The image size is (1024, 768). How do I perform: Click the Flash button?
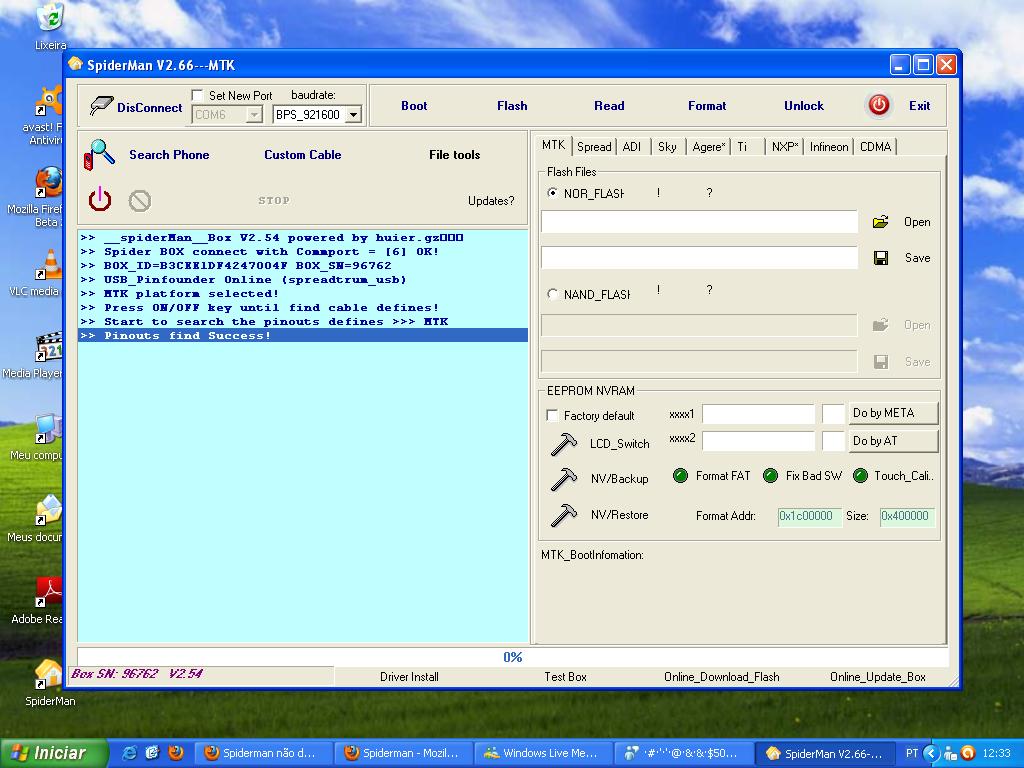coord(512,106)
